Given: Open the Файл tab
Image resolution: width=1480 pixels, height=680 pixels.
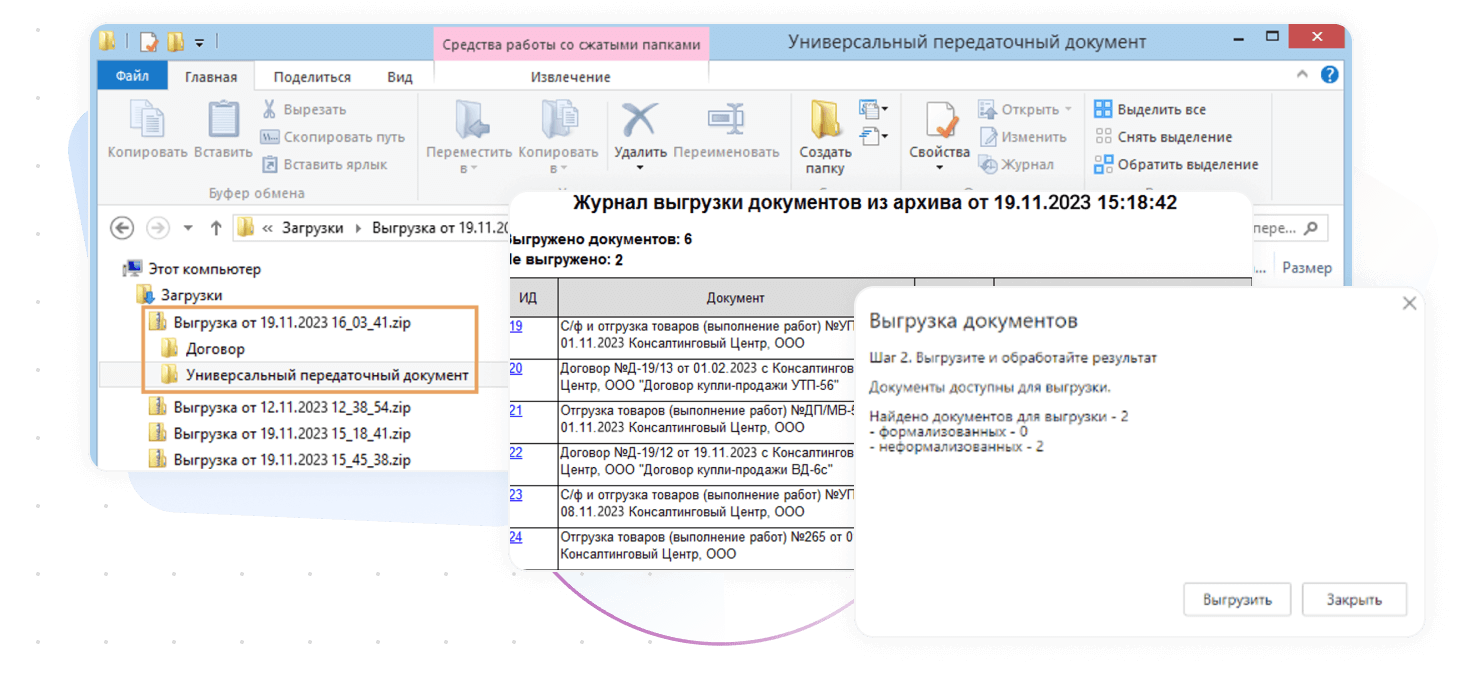Looking at the screenshot, I should 132,77.
